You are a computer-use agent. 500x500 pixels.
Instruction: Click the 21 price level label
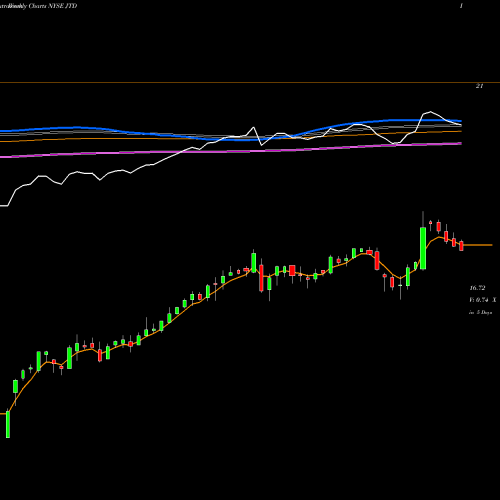(479, 86)
